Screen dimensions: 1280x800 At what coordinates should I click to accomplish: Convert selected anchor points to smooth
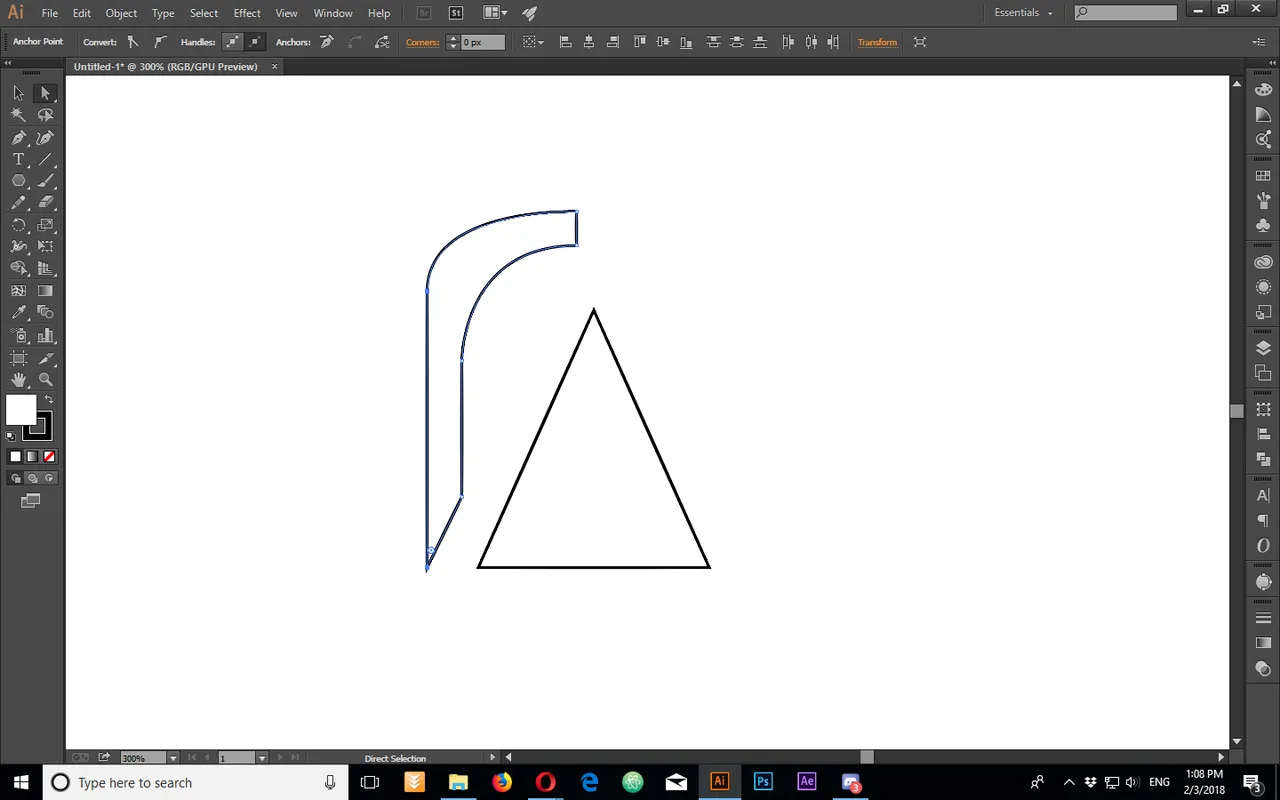159,42
